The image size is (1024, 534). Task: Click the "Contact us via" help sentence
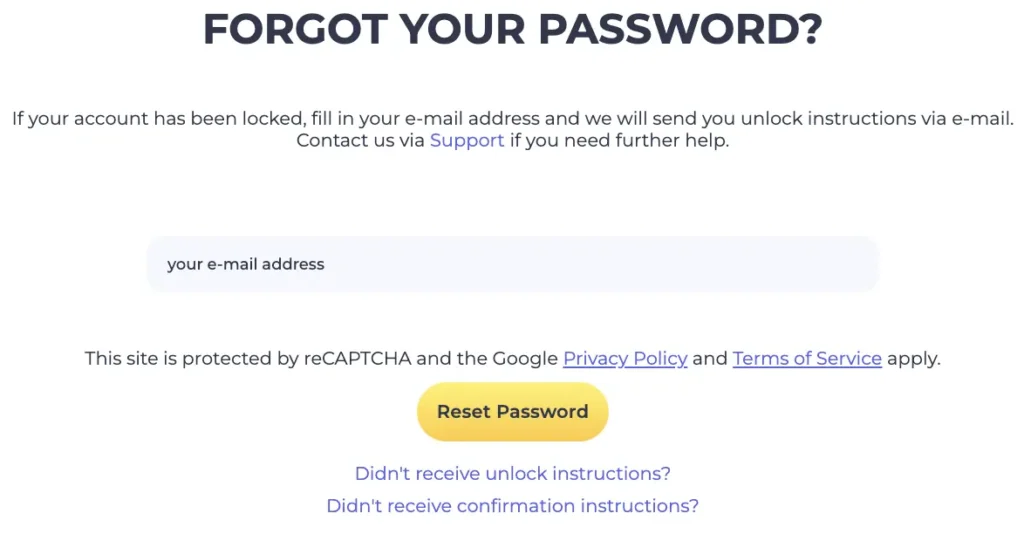(x=360, y=141)
